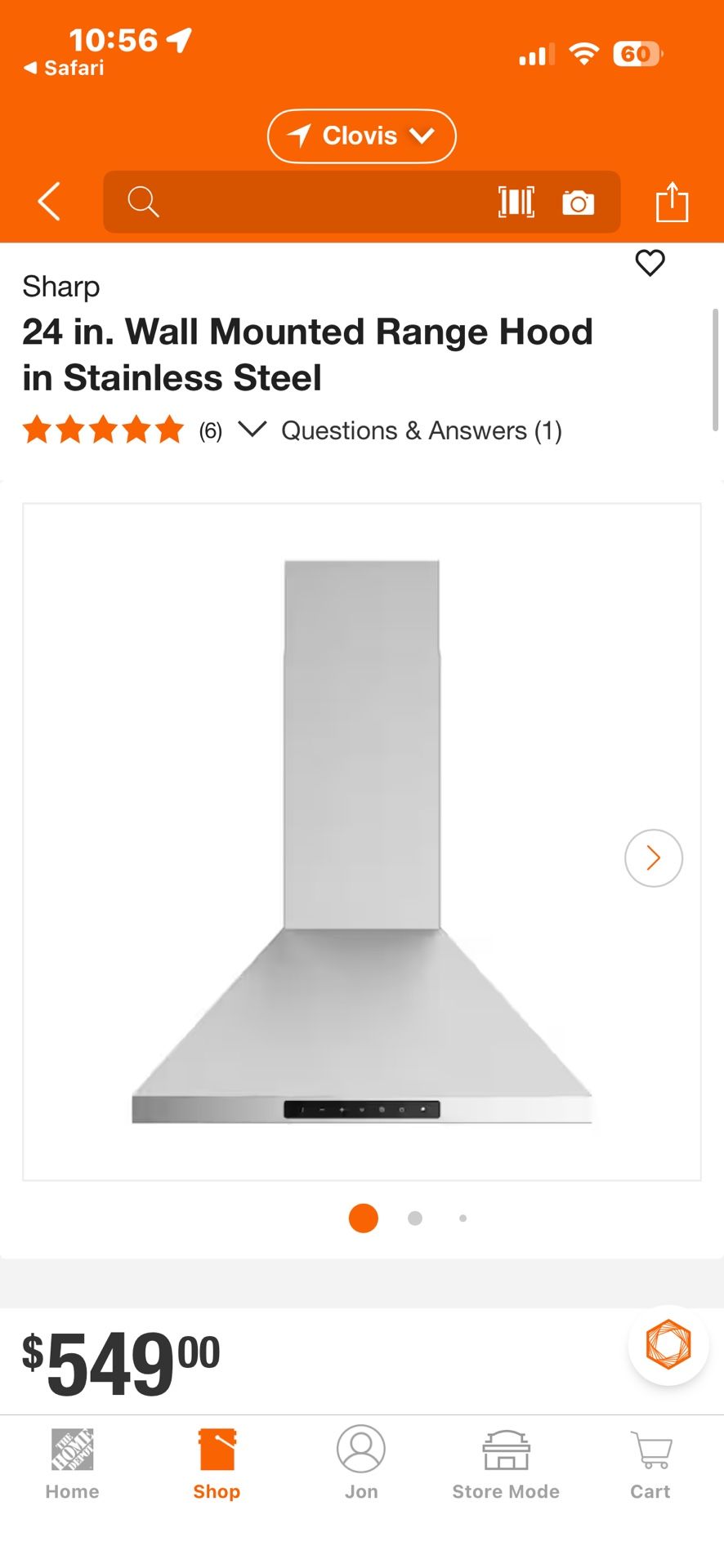
Task: Open Questions & Answers (1) link
Action: tap(422, 430)
